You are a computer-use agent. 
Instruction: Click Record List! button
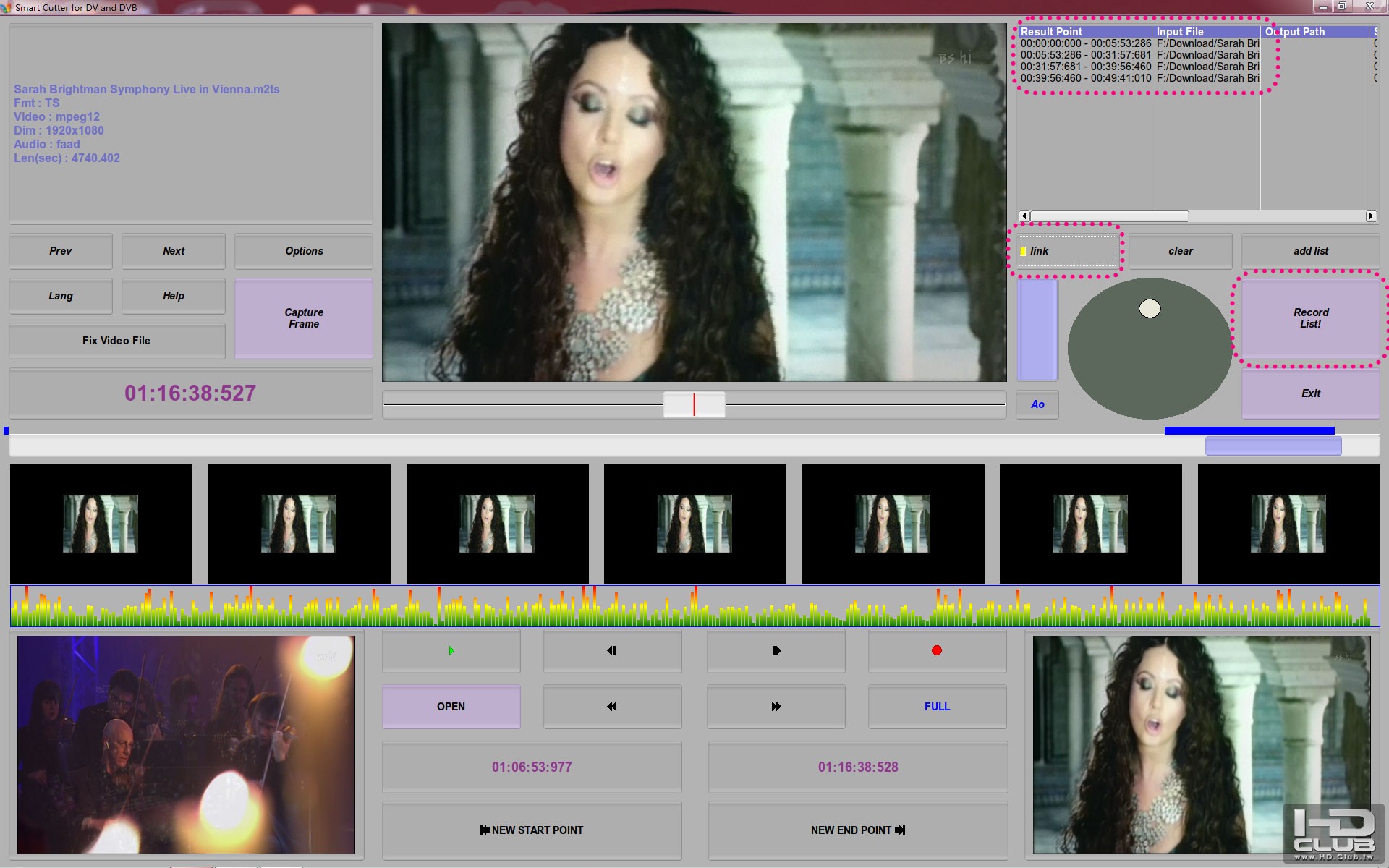pos(1310,318)
